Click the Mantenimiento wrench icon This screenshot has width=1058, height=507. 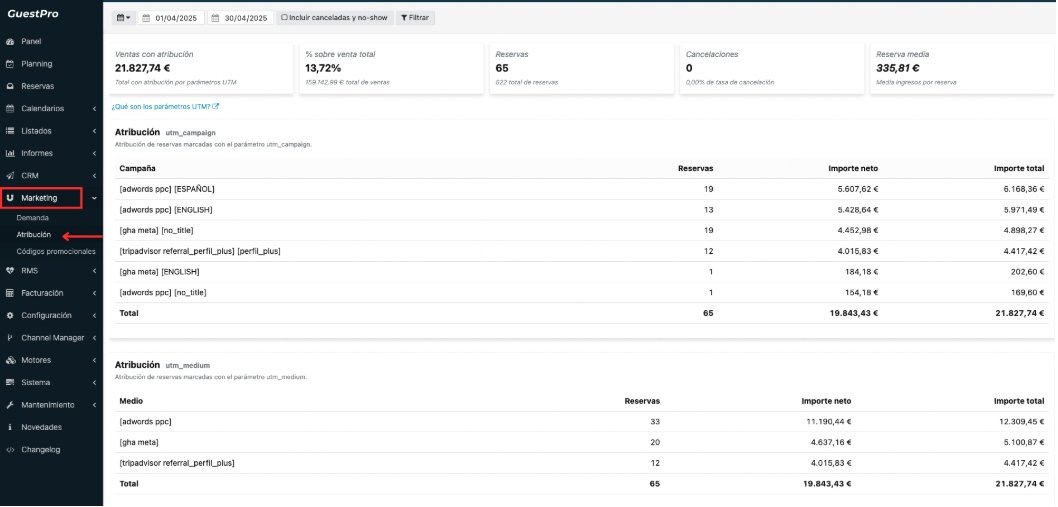point(10,405)
